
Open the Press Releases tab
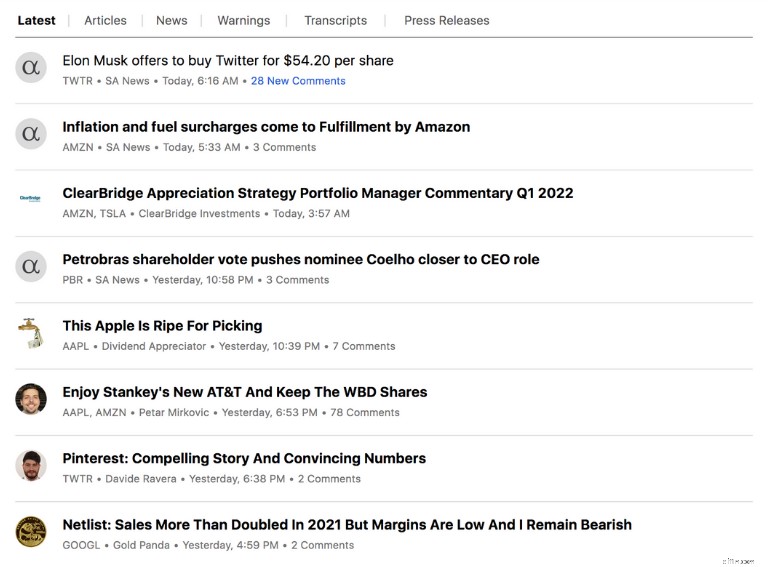(x=447, y=21)
